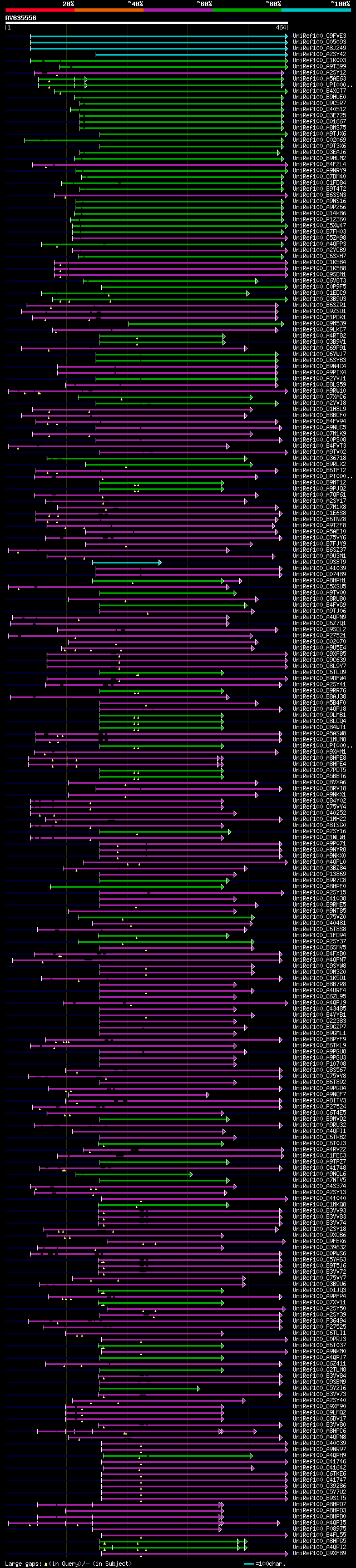Click label UniRef100_Q41039
Image resolution: width=356 pixels, height=1568 pixels.
319,568
